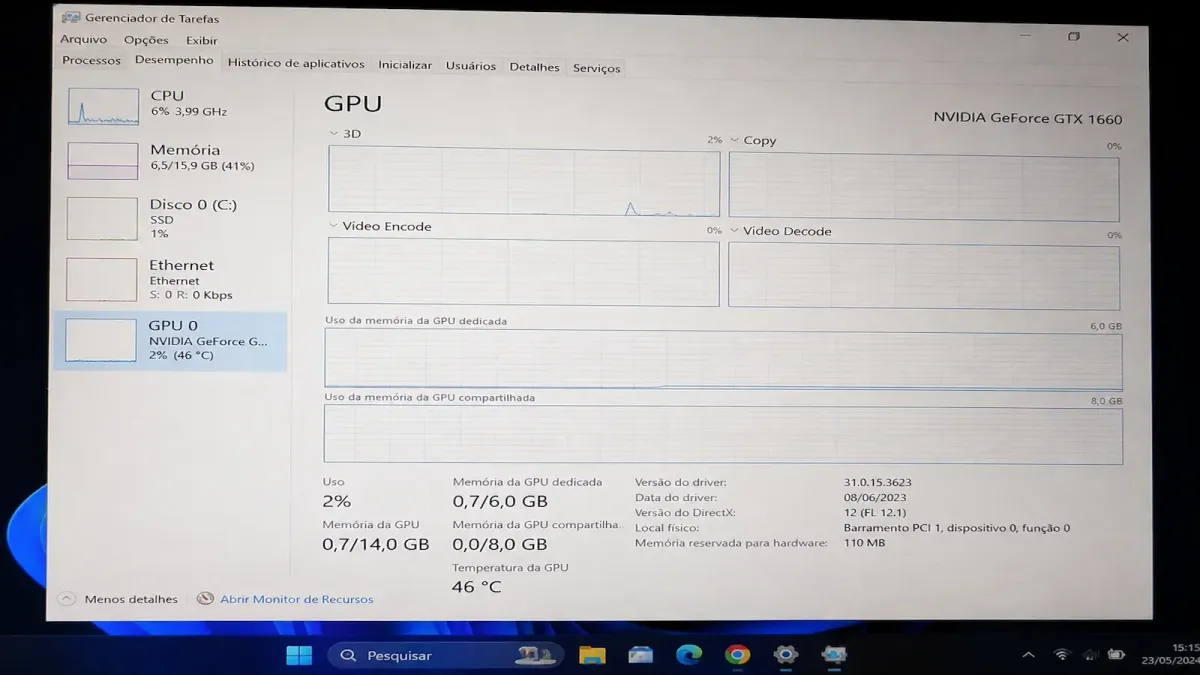
Task: Open the Abrir Monitor de Recursos link
Action: [x=297, y=599]
